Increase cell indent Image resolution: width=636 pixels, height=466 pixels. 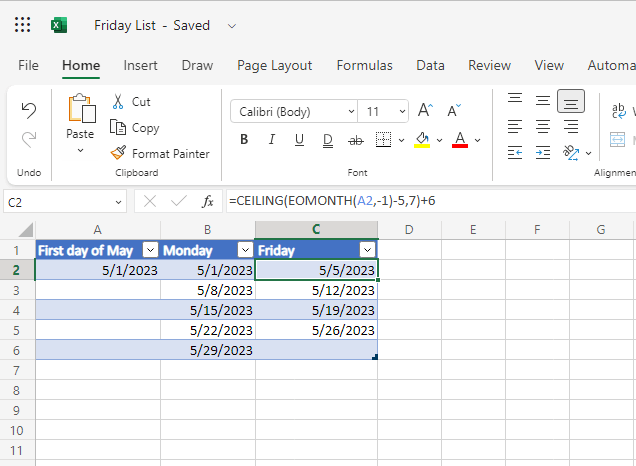pos(543,153)
